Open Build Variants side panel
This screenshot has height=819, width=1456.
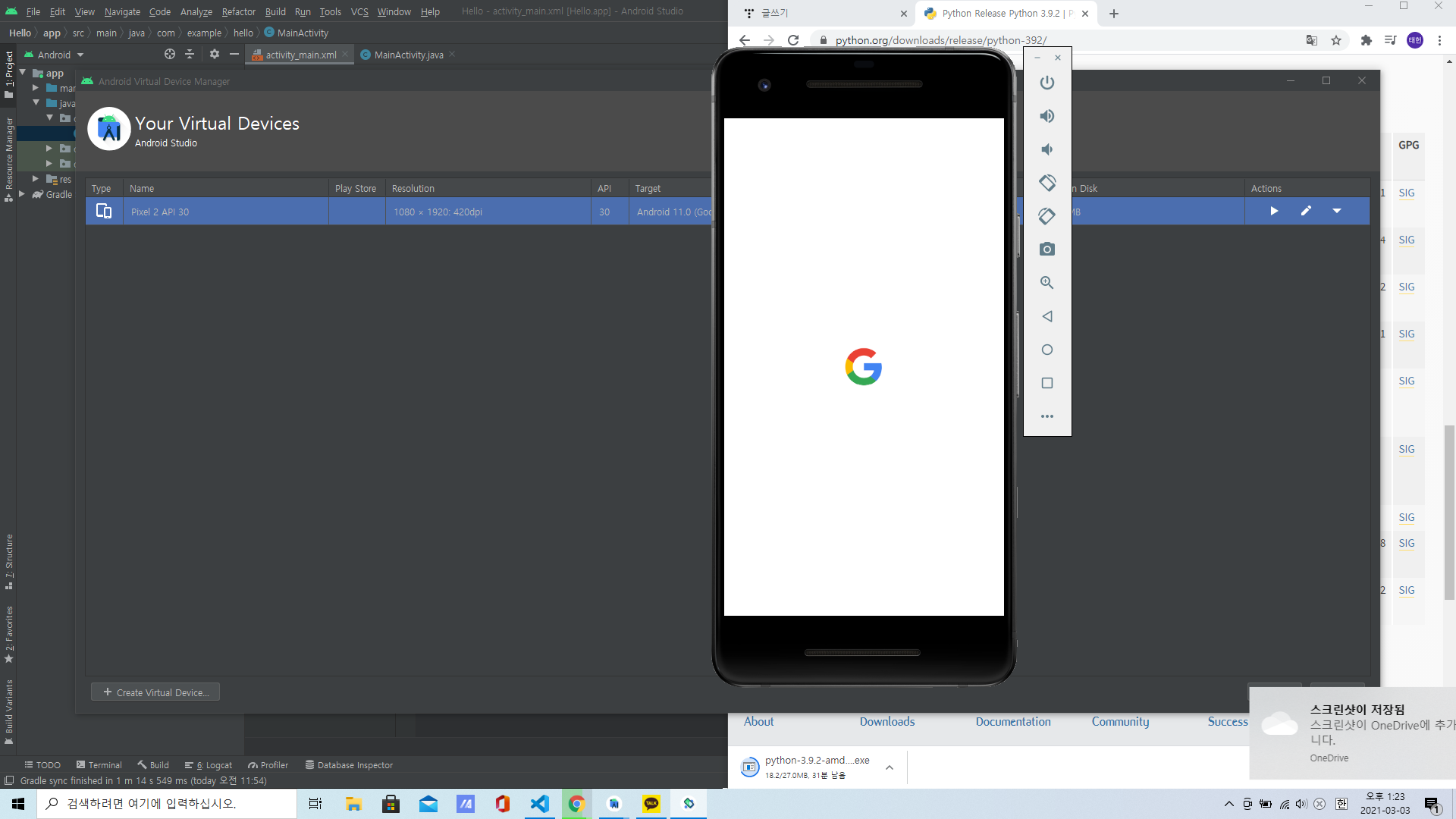[9, 711]
